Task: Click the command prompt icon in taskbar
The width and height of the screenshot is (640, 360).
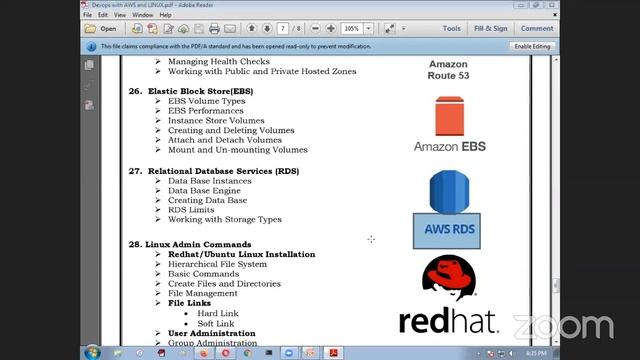Action: coord(269,353)
